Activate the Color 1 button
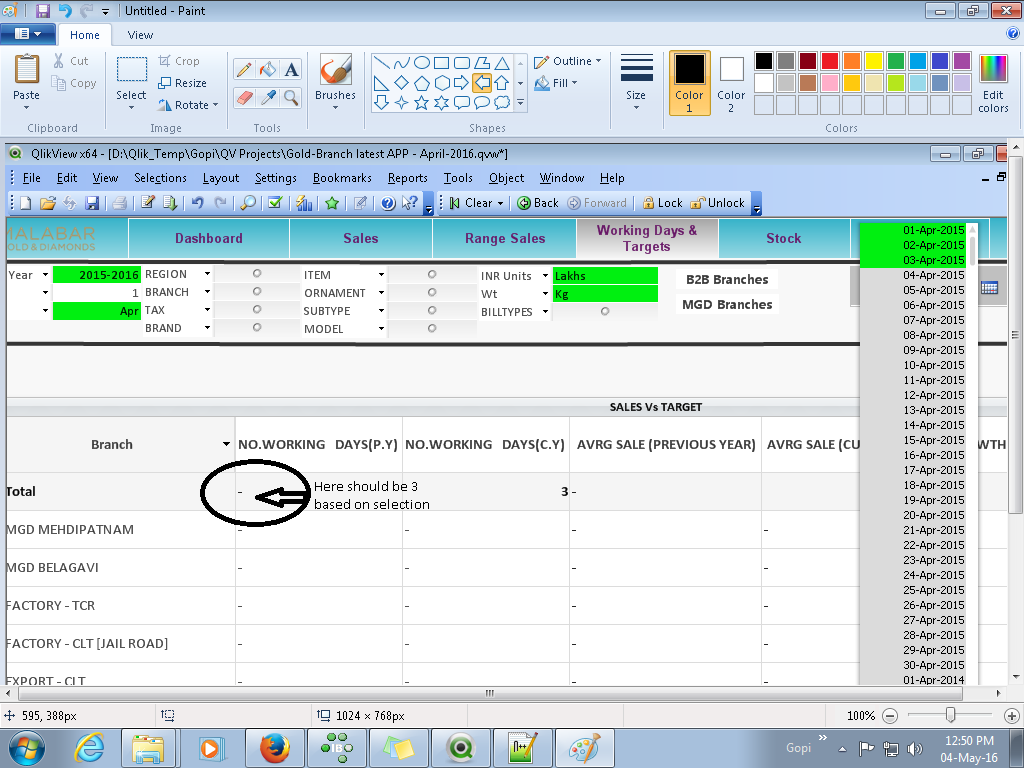Screen dimensions: 1024x768 [x=690, y=83]
